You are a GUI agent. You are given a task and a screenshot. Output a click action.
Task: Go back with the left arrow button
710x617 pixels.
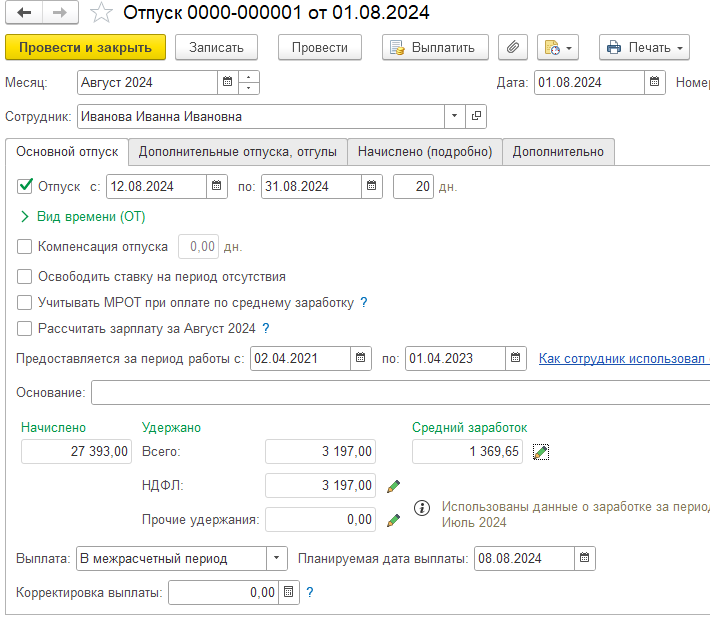coord(24,12)
